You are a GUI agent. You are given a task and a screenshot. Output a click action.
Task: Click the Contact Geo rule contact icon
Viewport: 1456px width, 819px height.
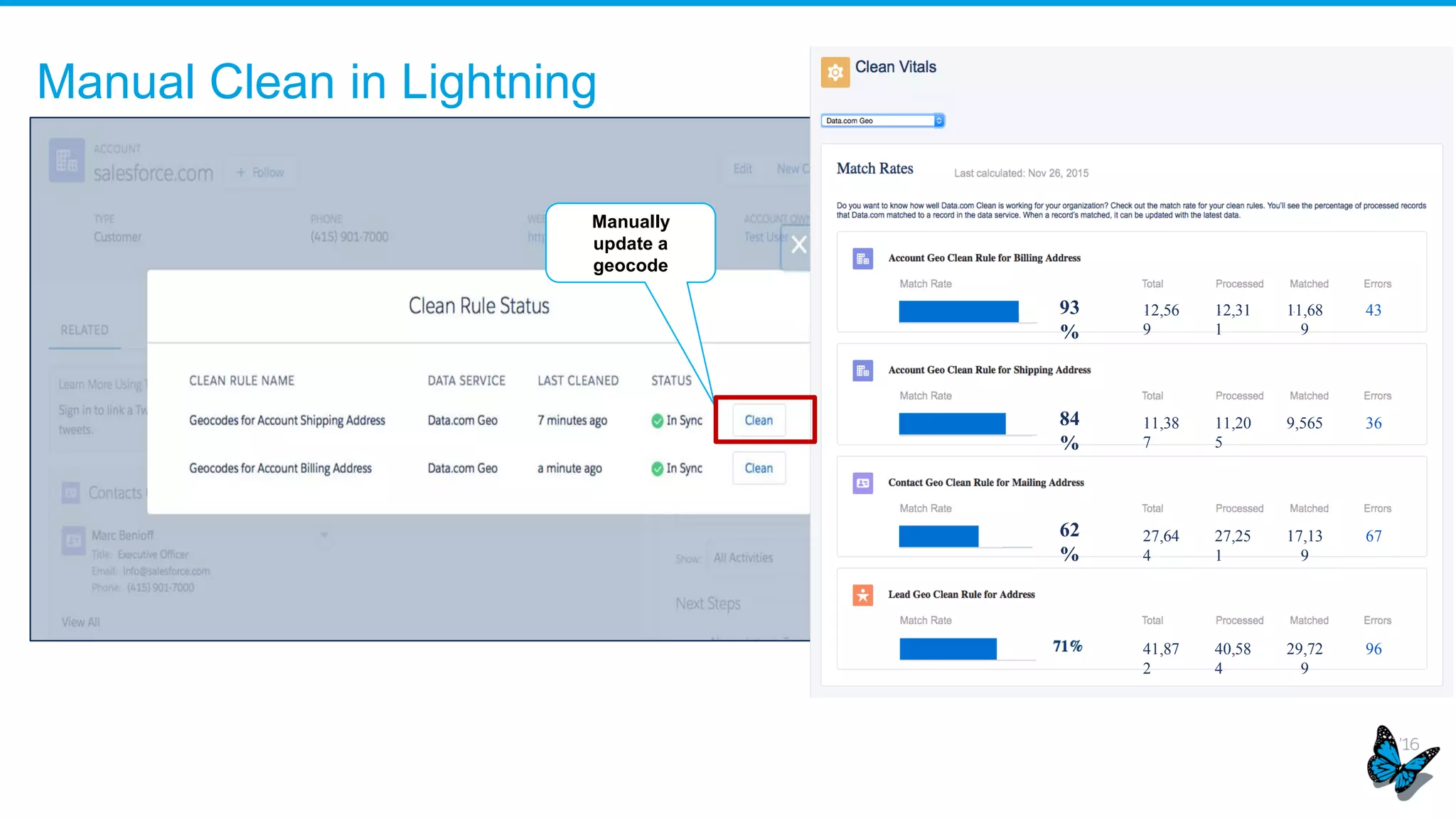click(862, 483)
